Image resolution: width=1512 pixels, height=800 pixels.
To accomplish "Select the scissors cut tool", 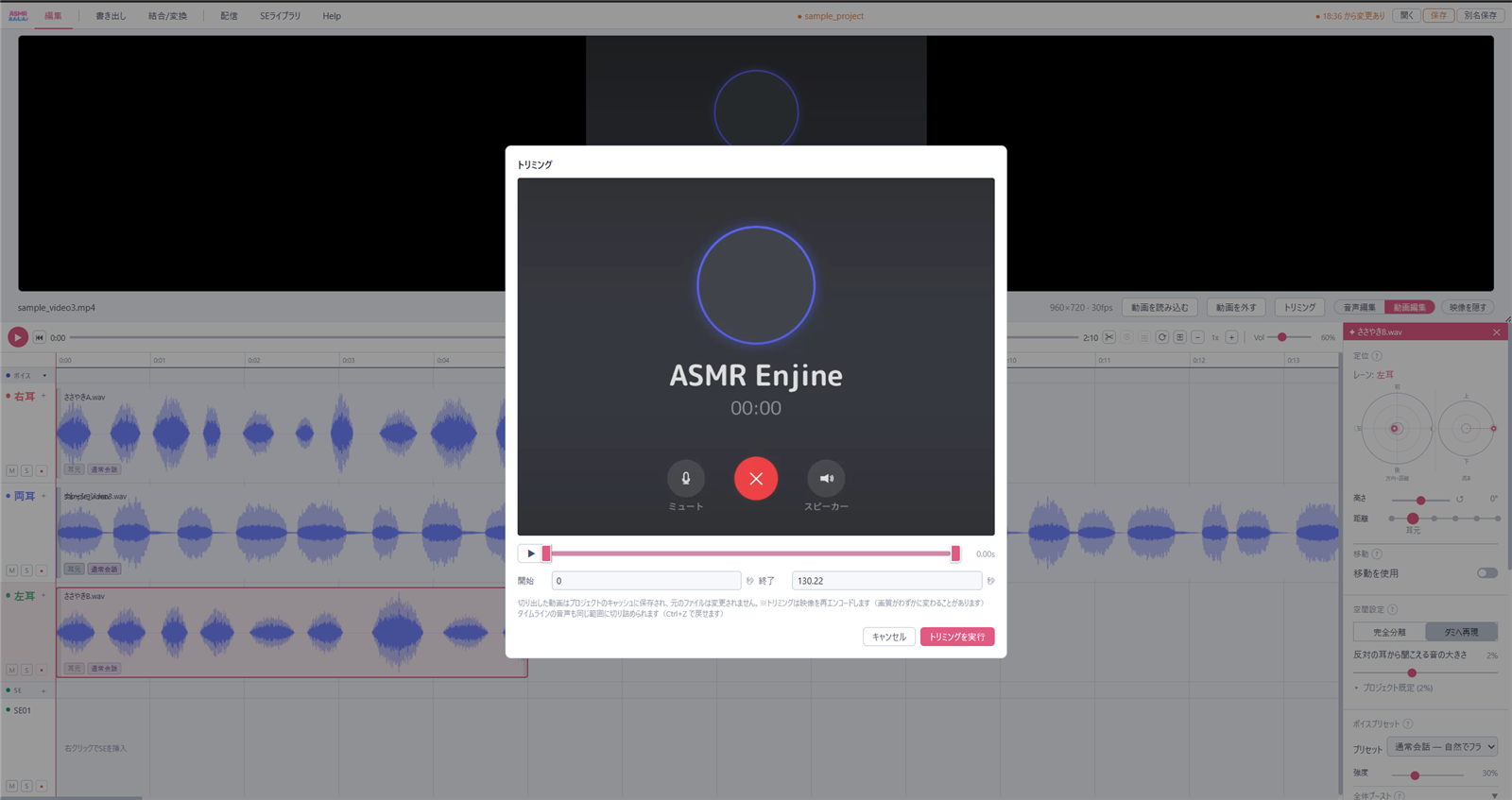I will coord(1109,337).
